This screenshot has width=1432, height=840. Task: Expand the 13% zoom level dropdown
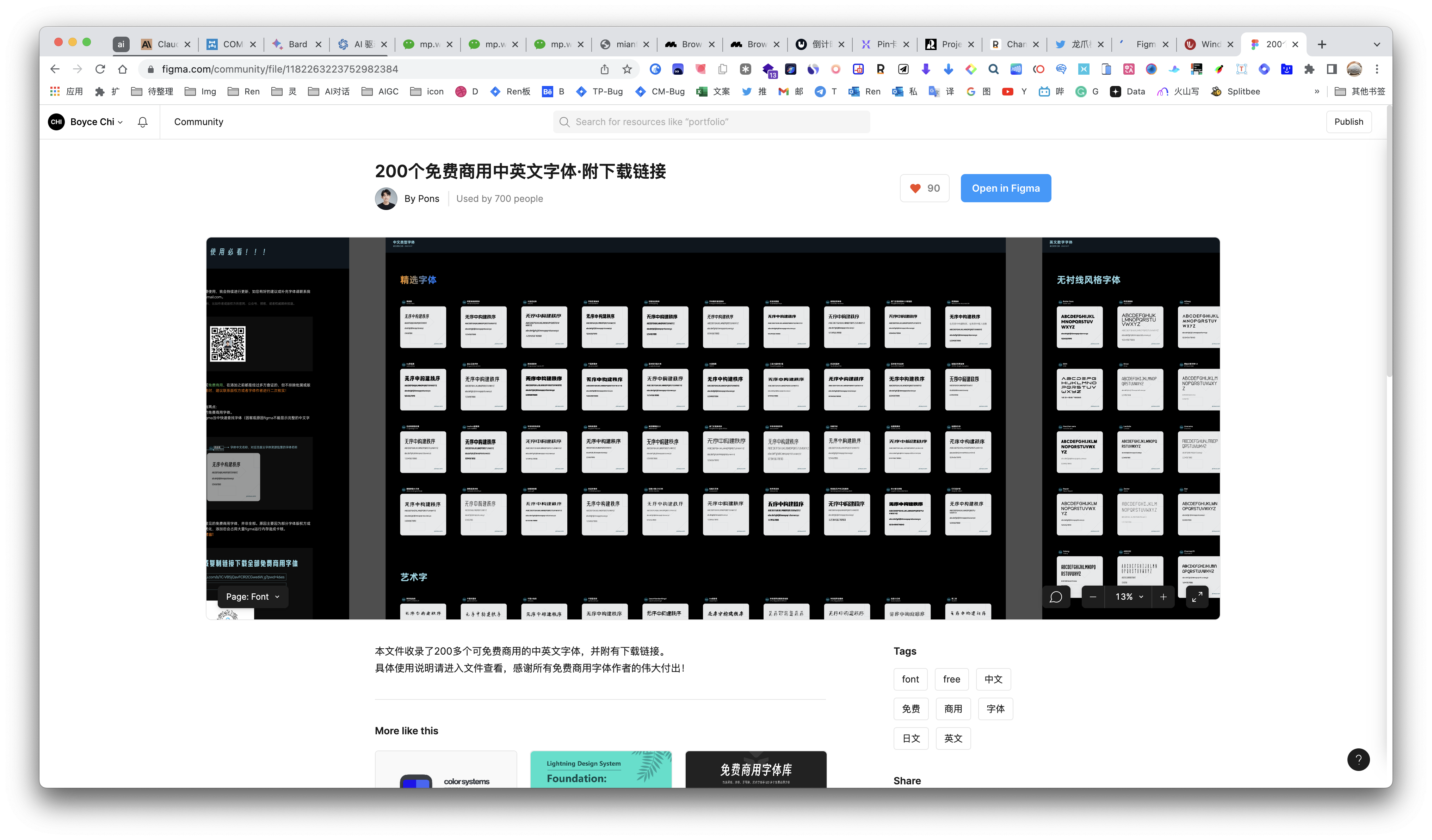1128,597
